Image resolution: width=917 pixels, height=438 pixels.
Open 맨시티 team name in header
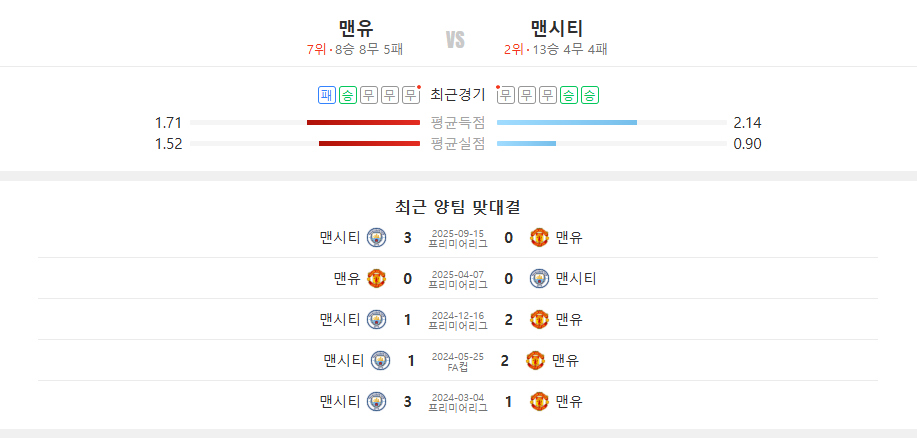[x=557, y=27]
